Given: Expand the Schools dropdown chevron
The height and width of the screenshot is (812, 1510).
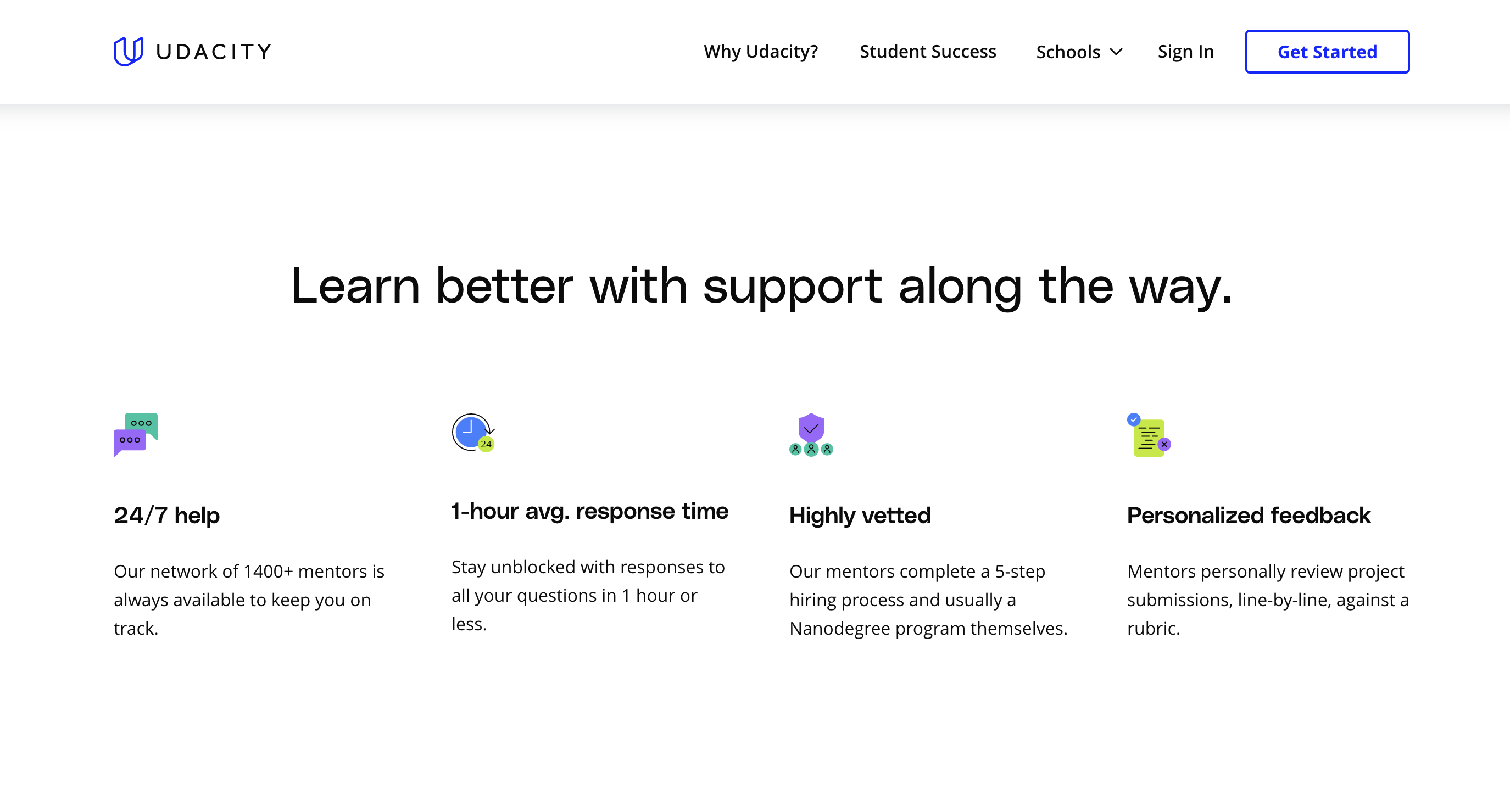Looking at the screenshot, I should tap(1116, 52).
